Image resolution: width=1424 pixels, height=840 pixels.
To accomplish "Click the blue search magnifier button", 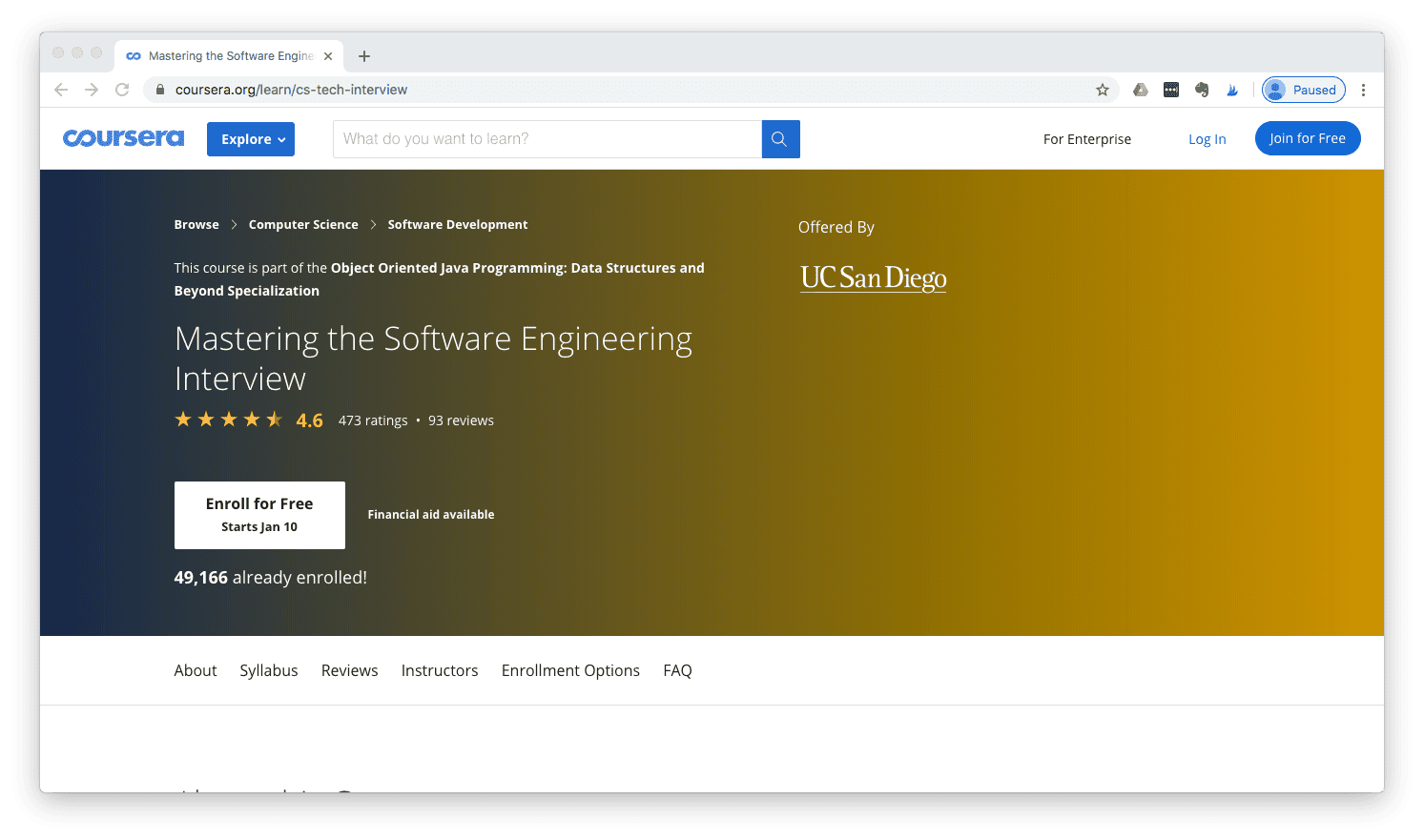I will pos(780,139).
